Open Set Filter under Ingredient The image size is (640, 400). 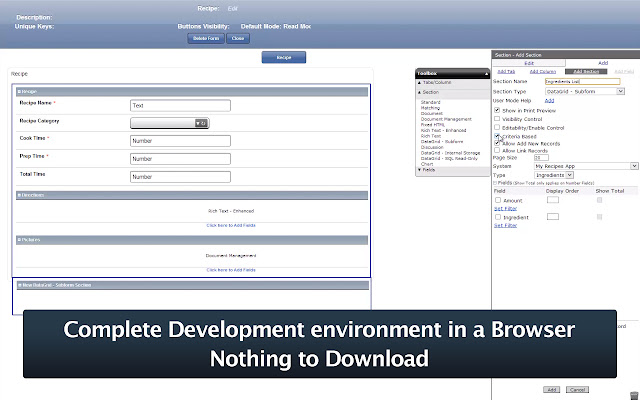coord(505,225)
